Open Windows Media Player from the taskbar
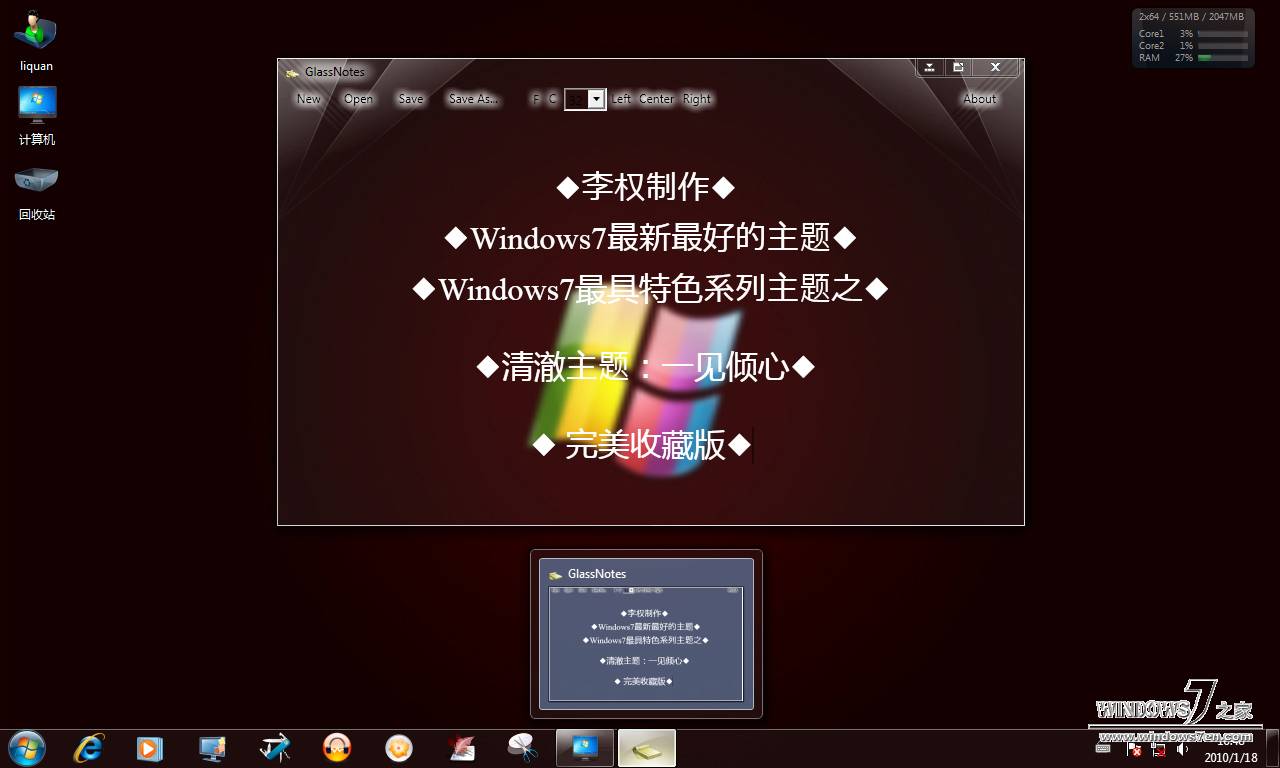The width and height of the screenshot is (1280, 768). click(150, 748)
